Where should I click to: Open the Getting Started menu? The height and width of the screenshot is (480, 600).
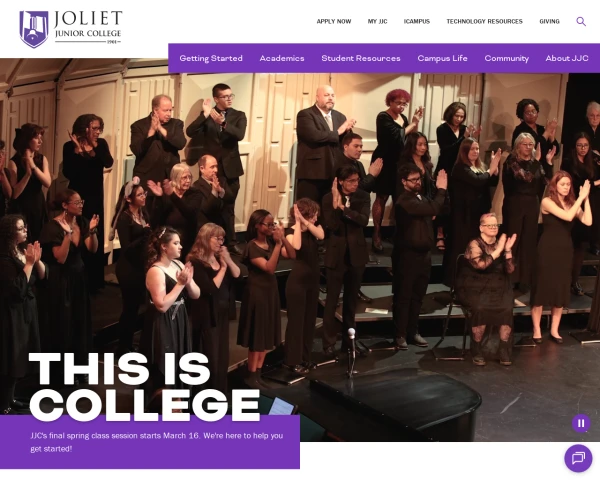[211, 58]
